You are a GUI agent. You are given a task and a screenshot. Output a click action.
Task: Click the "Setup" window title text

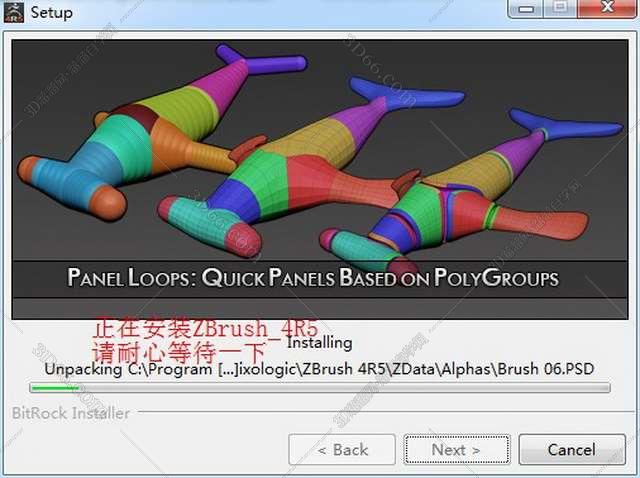52,12
